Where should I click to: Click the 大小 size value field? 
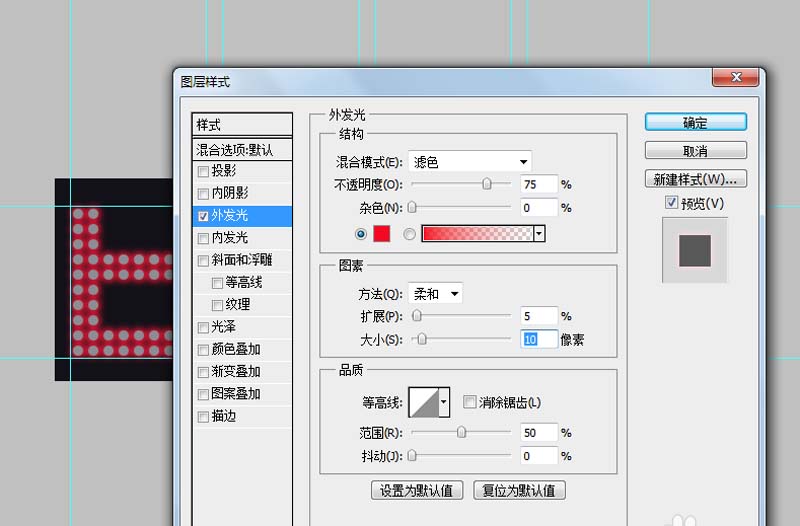click(539, 339)
